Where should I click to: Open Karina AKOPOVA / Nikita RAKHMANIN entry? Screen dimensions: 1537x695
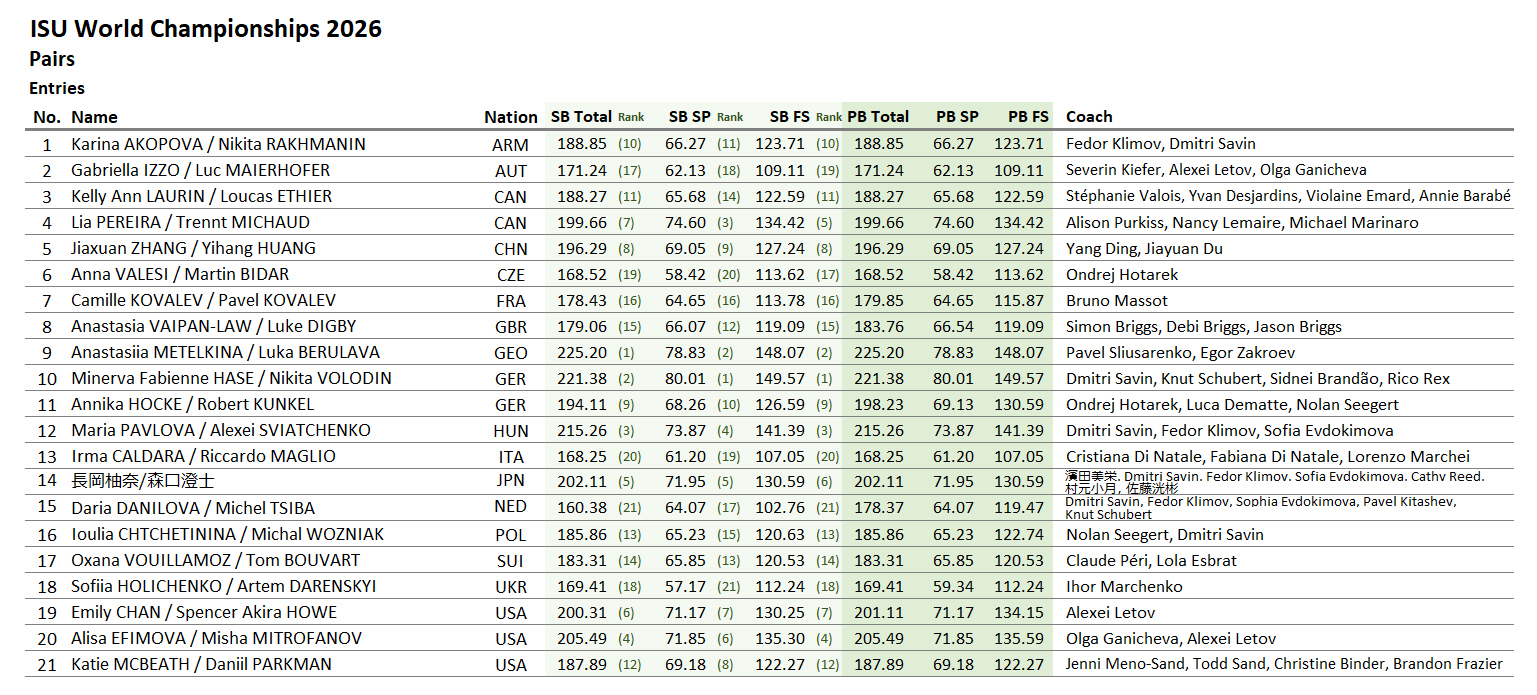click(218, 144)
